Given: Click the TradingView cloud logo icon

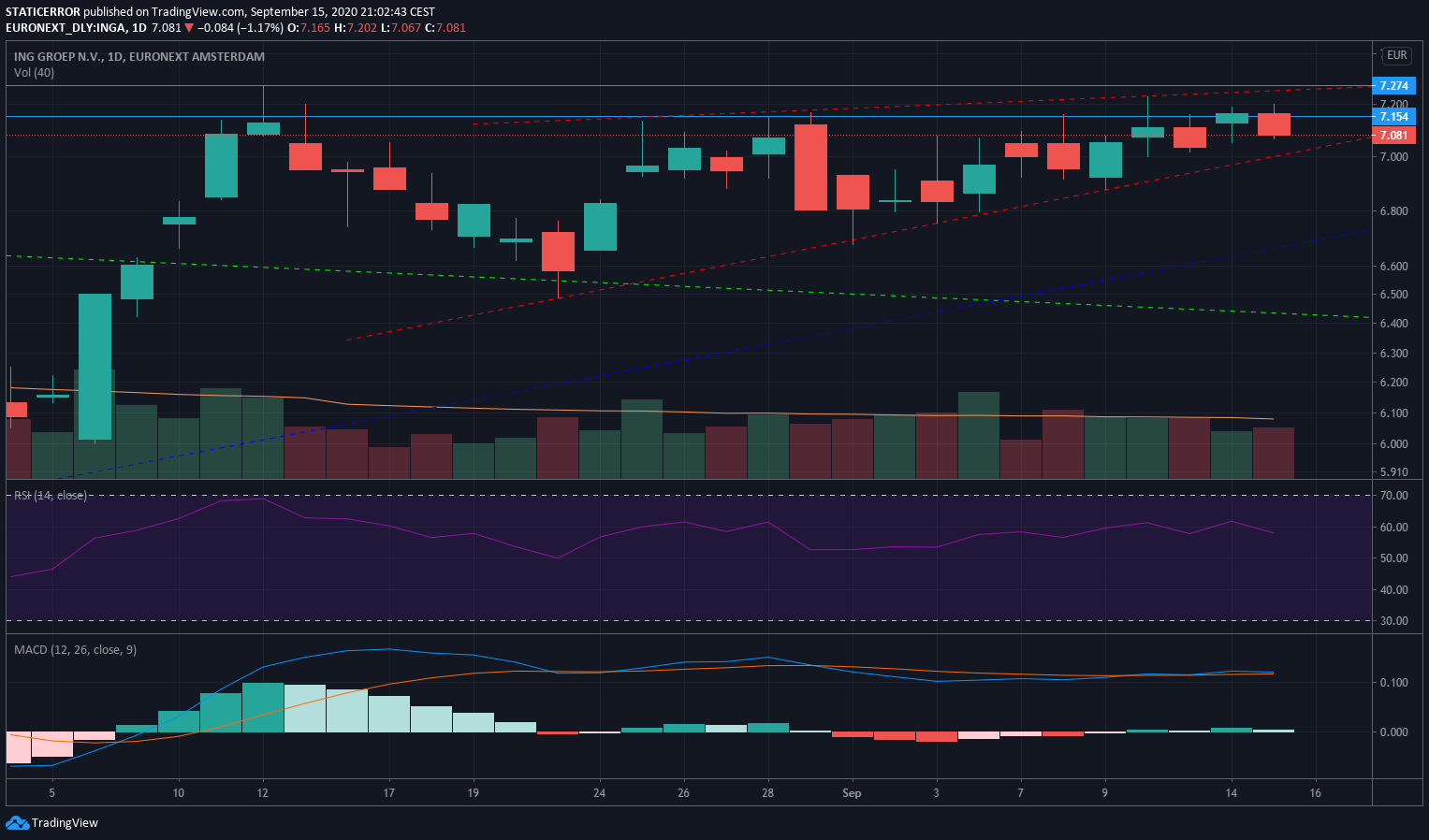Looking at the screenshot, I should tap(17, 823).
